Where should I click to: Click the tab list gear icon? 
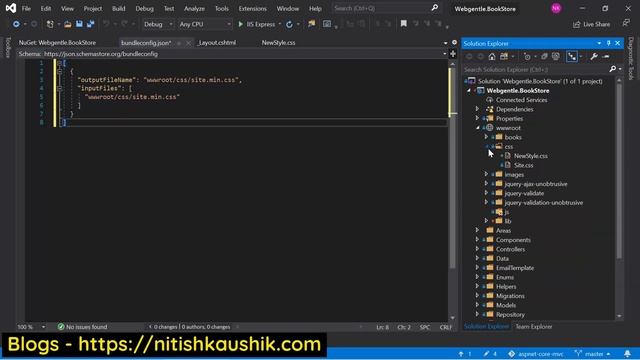(454, 42)
